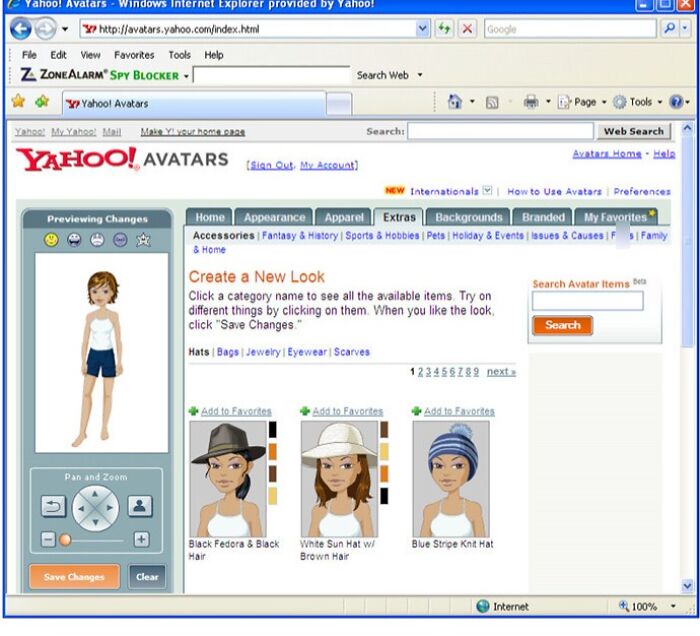Click the Home house icon in command bar
Viewport: 700px width, 636px height.
[x=454, y=102]
